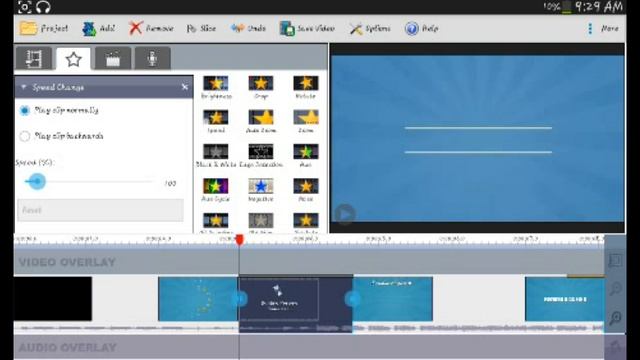Image resolution: width=640 pixels, height=360 pixels.
Task: Switch to the clapboard transitions tab
Action: click(113, 59)
